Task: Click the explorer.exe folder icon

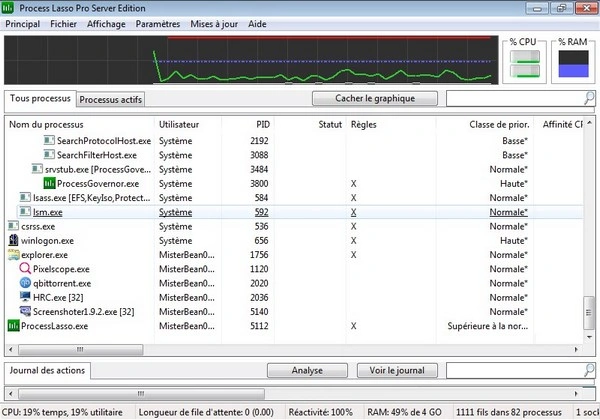Action: pos(14,255)
